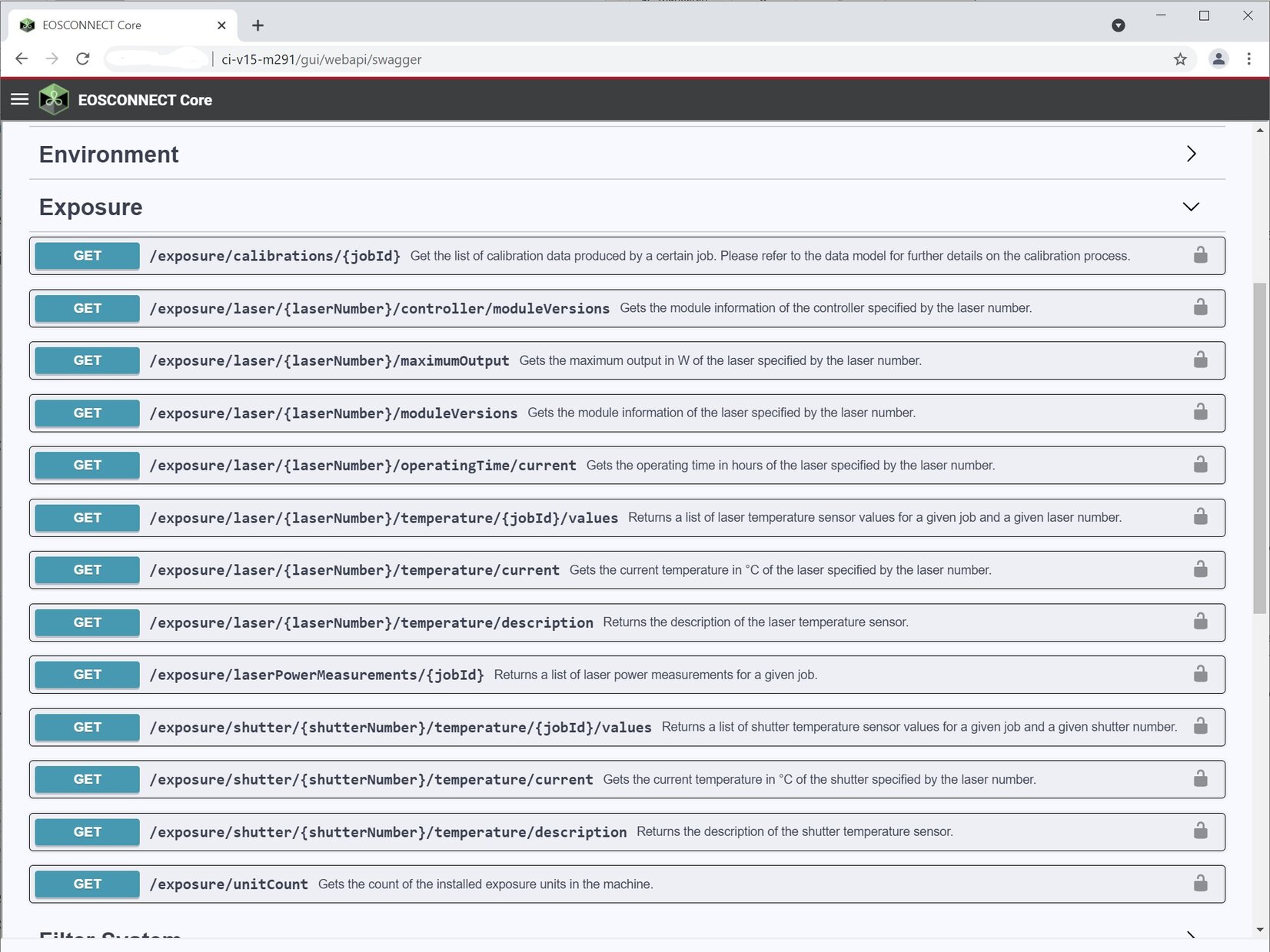Click GET on the controller moduleVersions endpoint
This screenshot has height=952, width=1270.
point(86,308)
